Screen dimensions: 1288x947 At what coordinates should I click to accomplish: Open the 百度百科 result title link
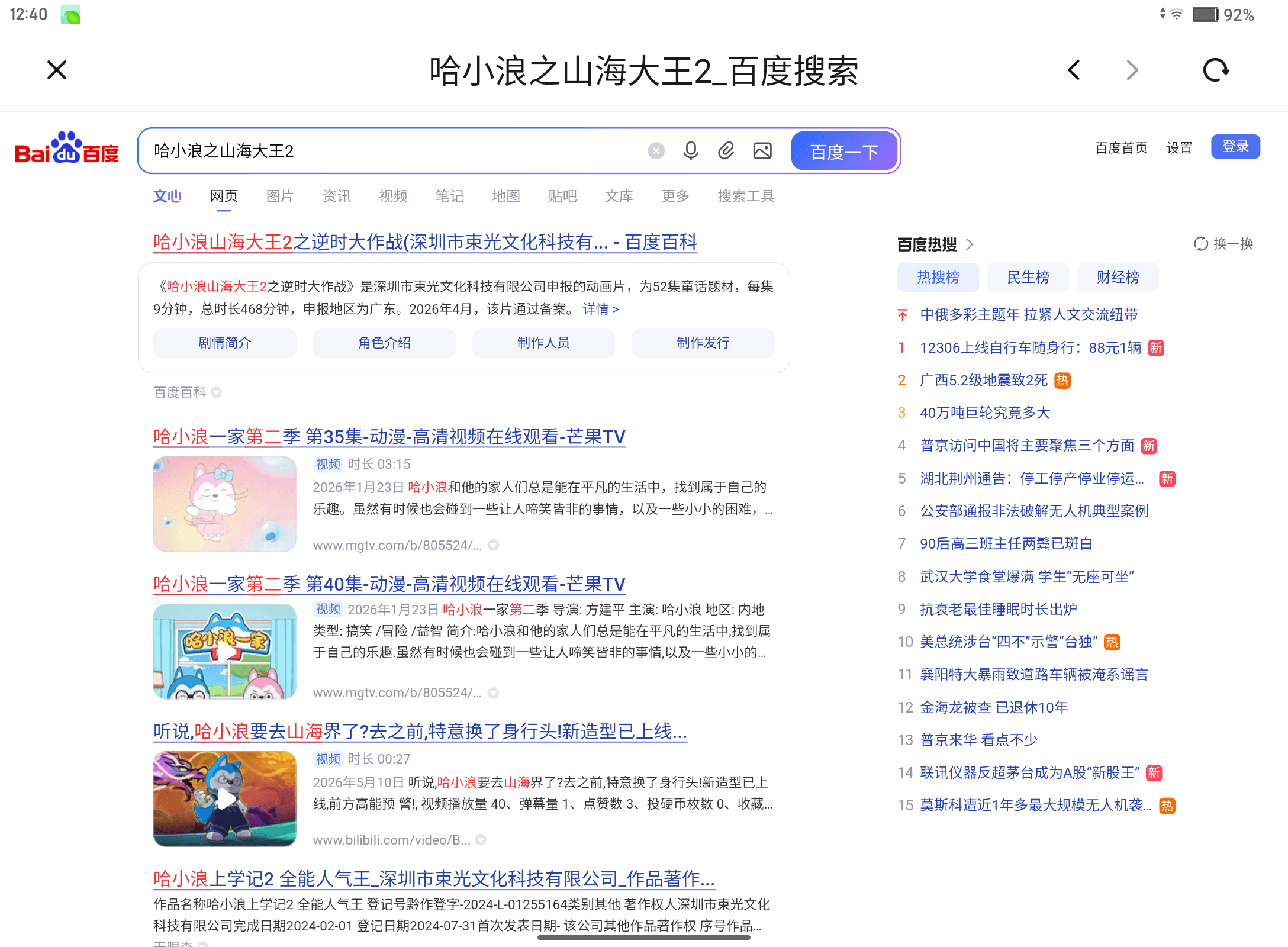(425, 242)
